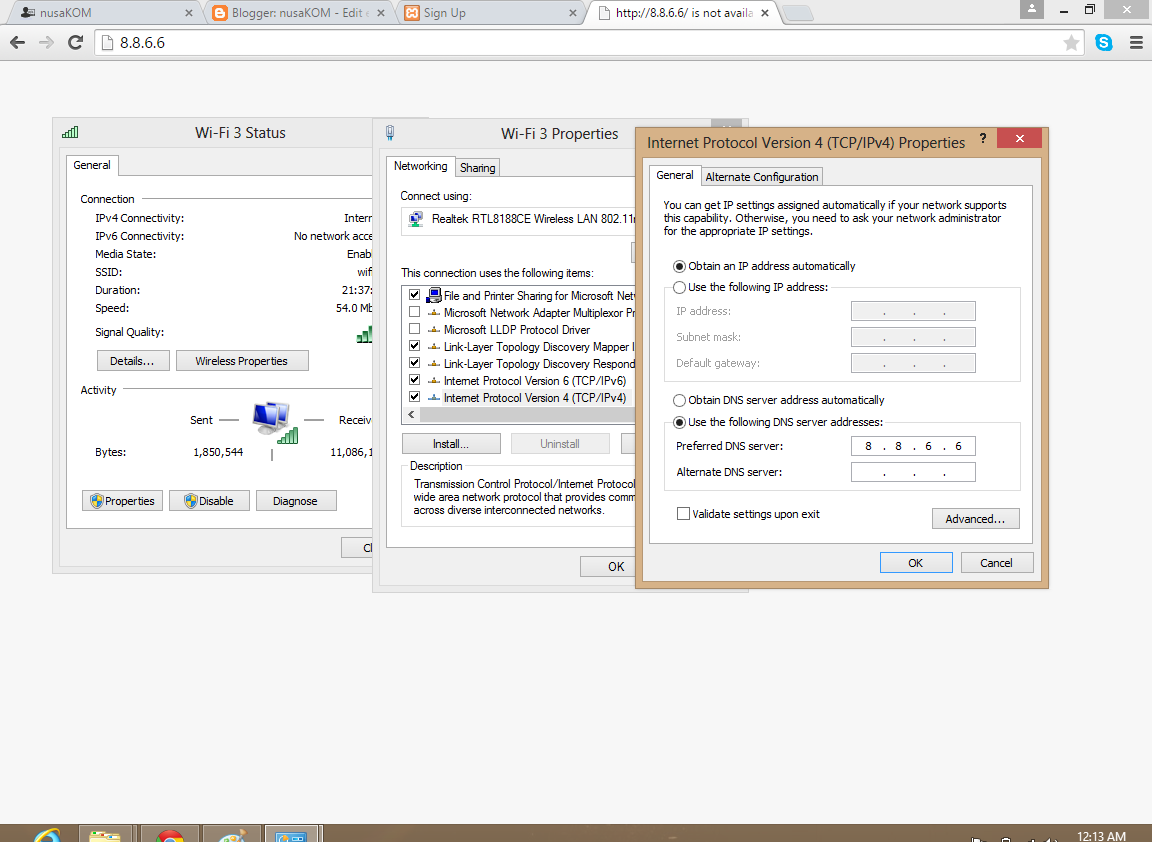Select the Microsoft LLDP Protocol Driver row text
The image size is (1152, 842).
click(x=516, y=330)
